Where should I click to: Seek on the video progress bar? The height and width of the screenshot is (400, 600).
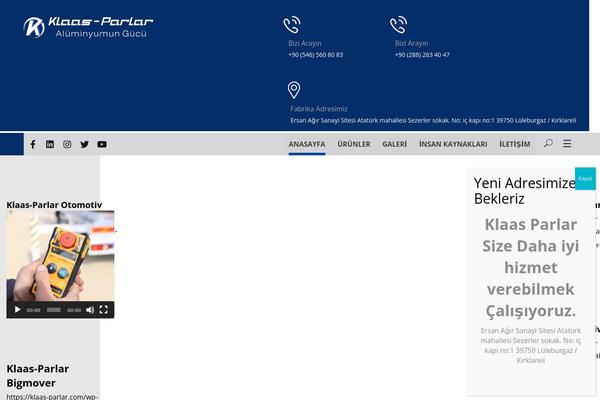tap(54, 310)
